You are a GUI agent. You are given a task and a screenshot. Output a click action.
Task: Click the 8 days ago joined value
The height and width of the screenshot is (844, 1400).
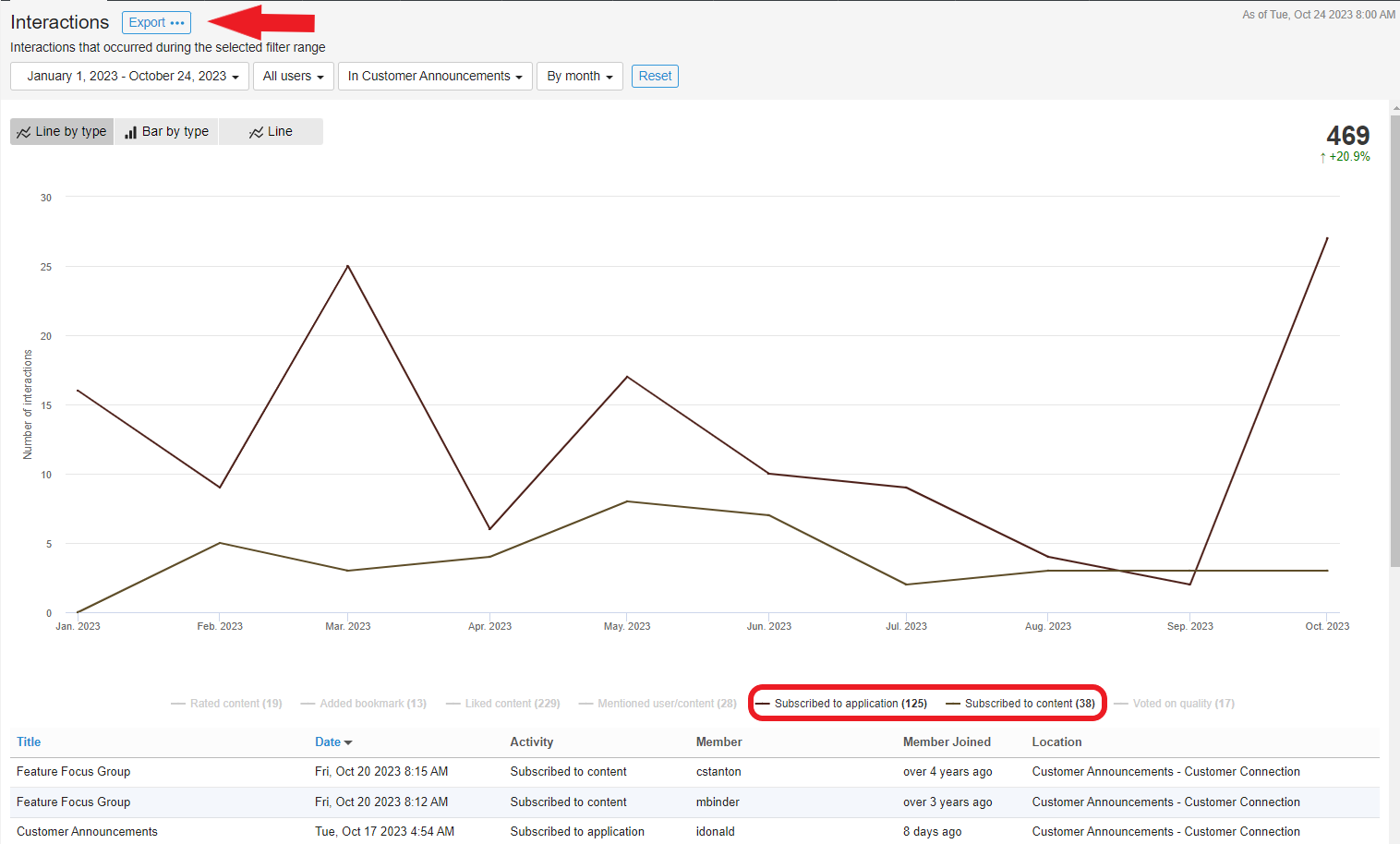coord(932,831)
